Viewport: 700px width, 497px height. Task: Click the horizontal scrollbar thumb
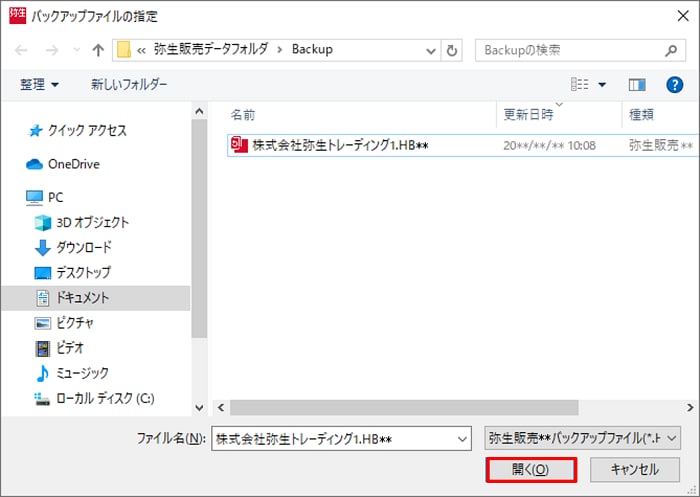pyautogui.click(x=404, y=407)
